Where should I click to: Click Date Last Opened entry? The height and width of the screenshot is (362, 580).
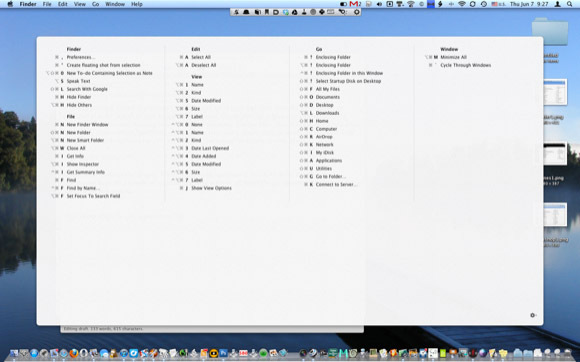[x=210, y=148]
